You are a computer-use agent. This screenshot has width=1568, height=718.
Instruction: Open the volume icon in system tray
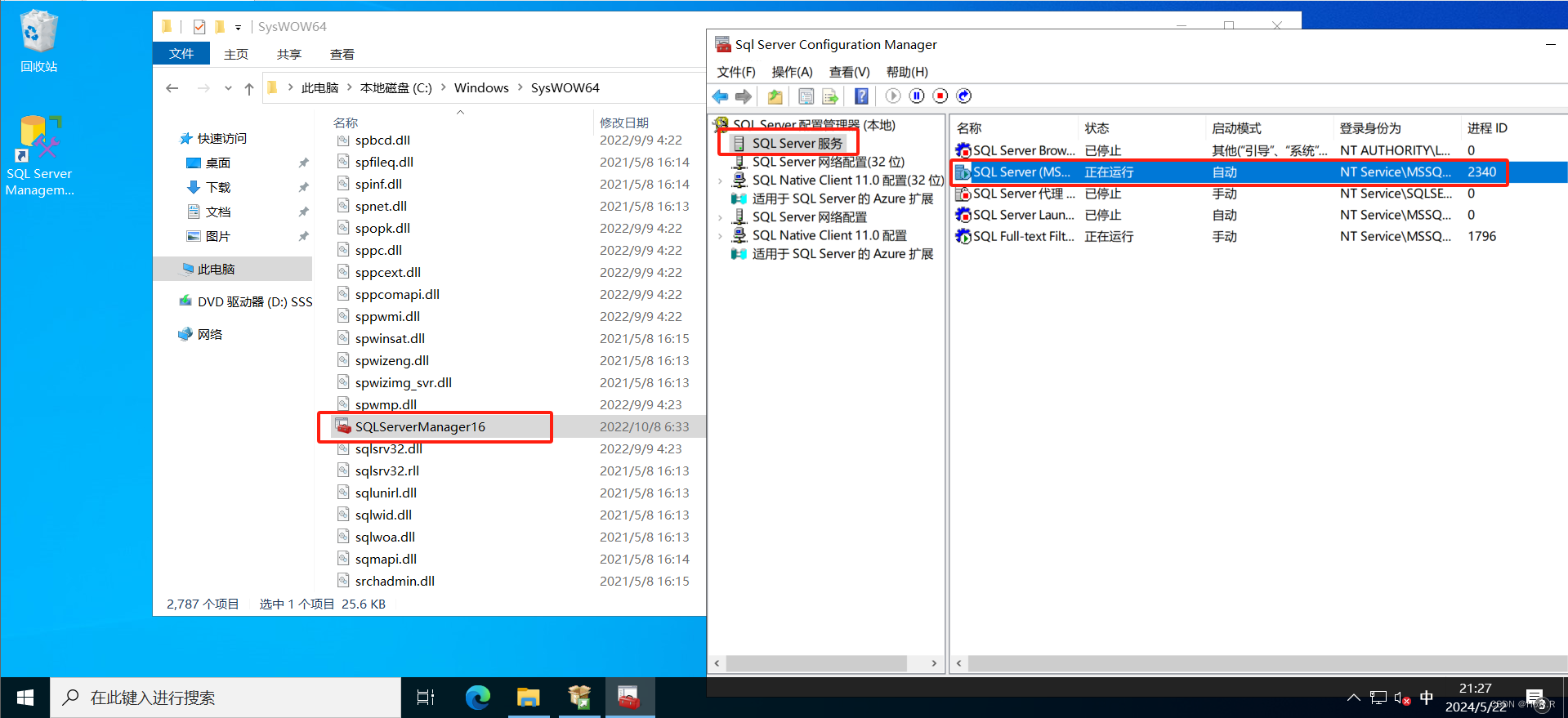(1402, 698)
